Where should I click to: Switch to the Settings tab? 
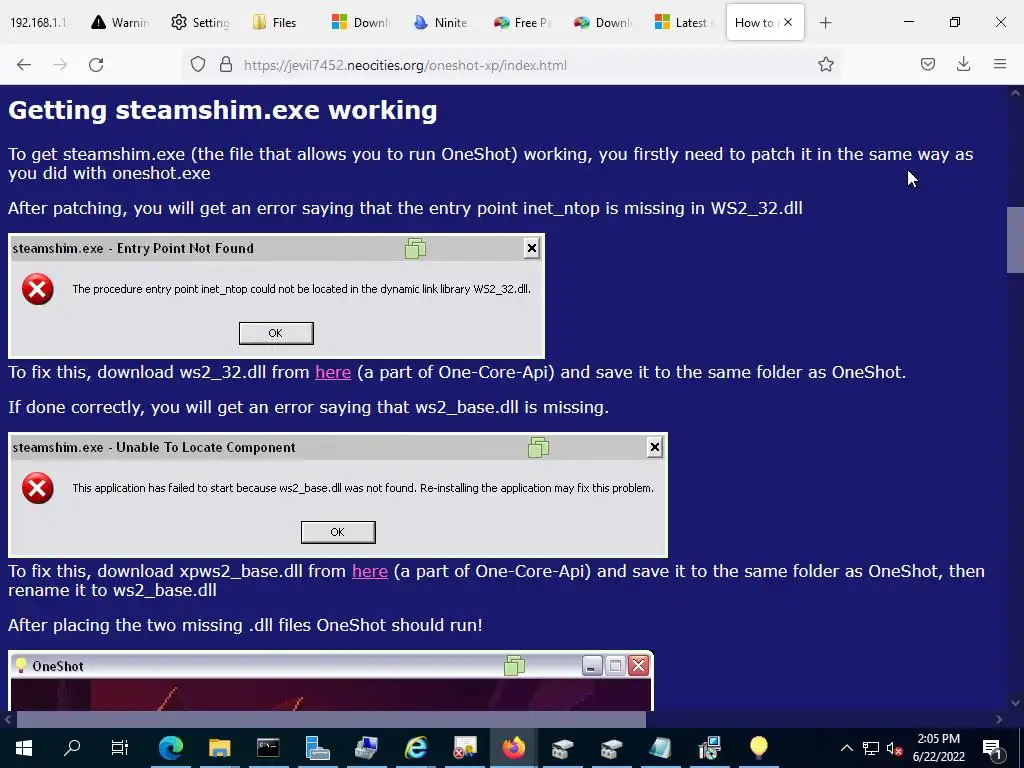tap(200, 23)
